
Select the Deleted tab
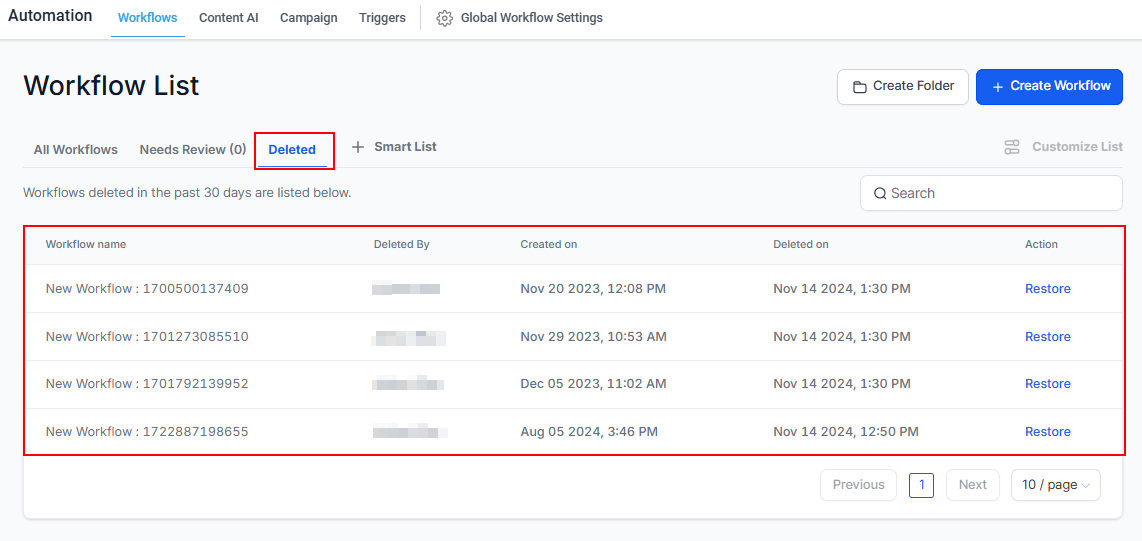pyautogui.click(x=292, y=150)
